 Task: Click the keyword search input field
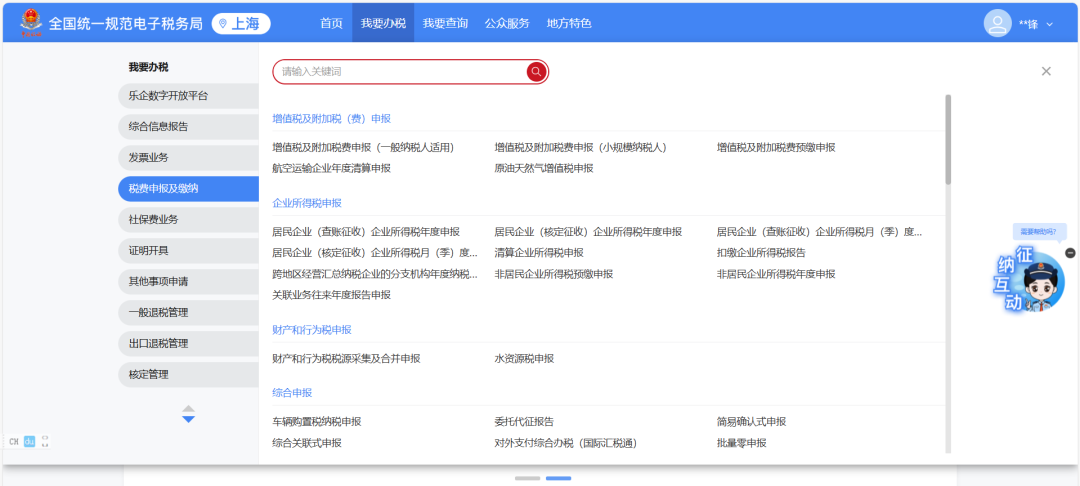click(400, 71)
